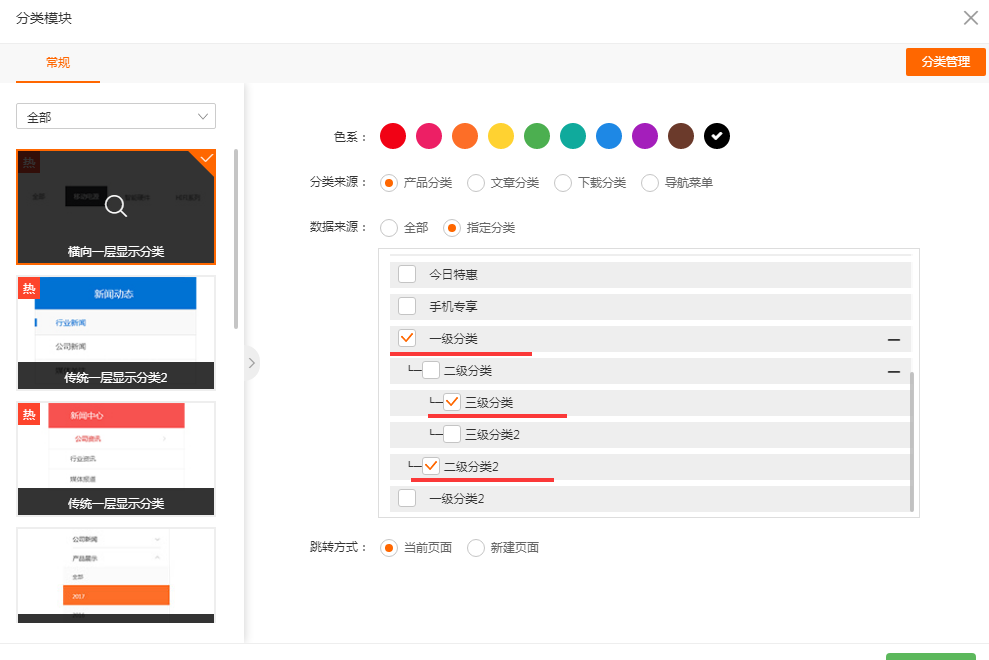Image resolution: width=989 pixels, height=660 pixels.
Task: Select 下载分类 as category source
Action: (x=563, y=183)
